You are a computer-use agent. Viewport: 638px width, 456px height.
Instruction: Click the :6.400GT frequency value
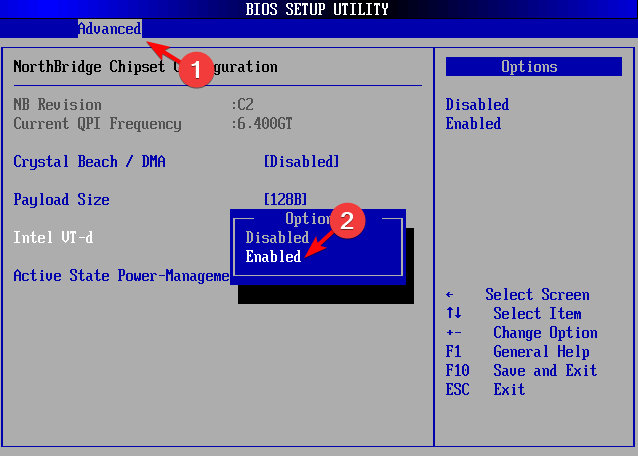coord(262,124)
